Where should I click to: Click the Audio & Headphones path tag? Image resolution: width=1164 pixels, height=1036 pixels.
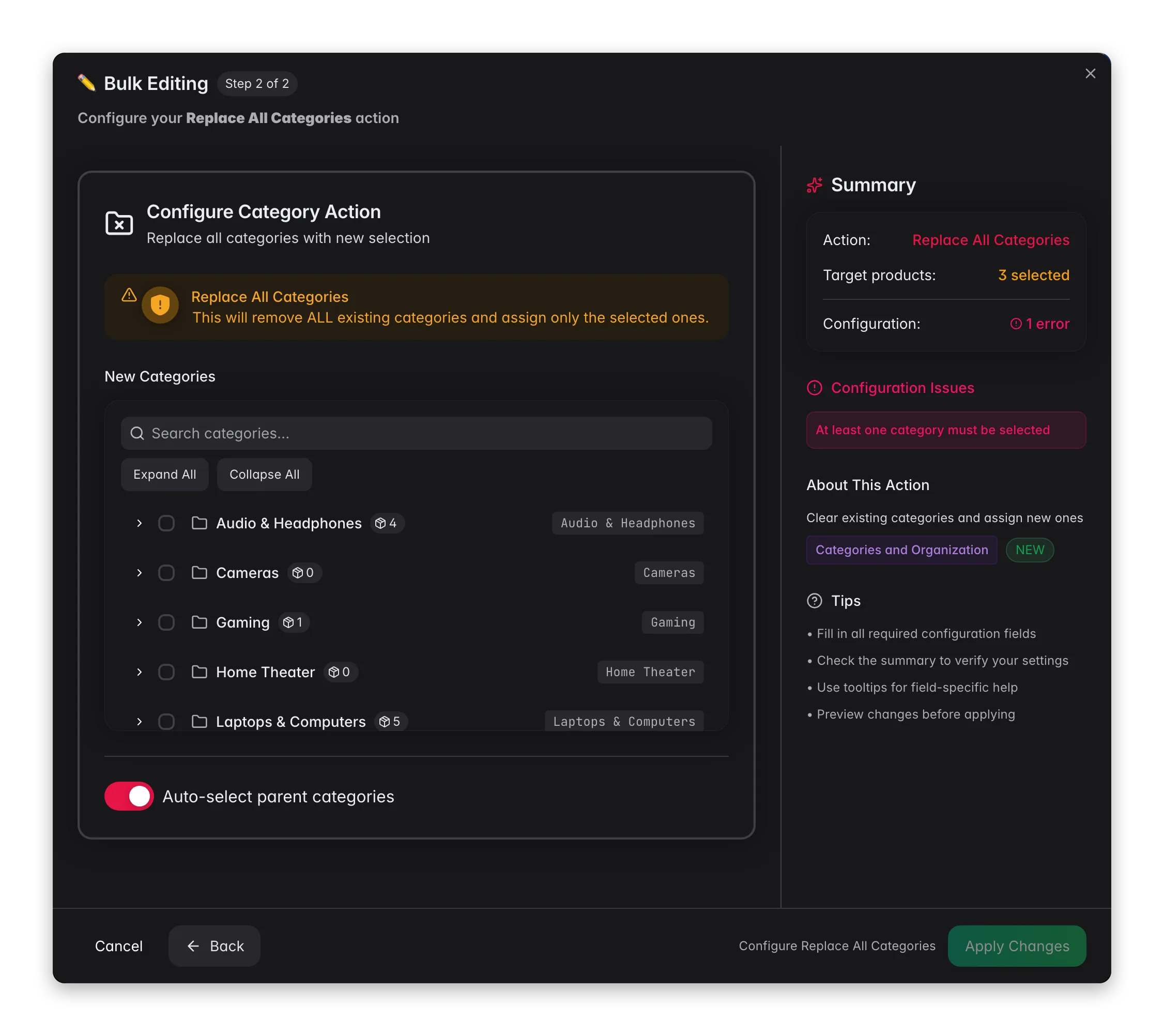(627, 523)
